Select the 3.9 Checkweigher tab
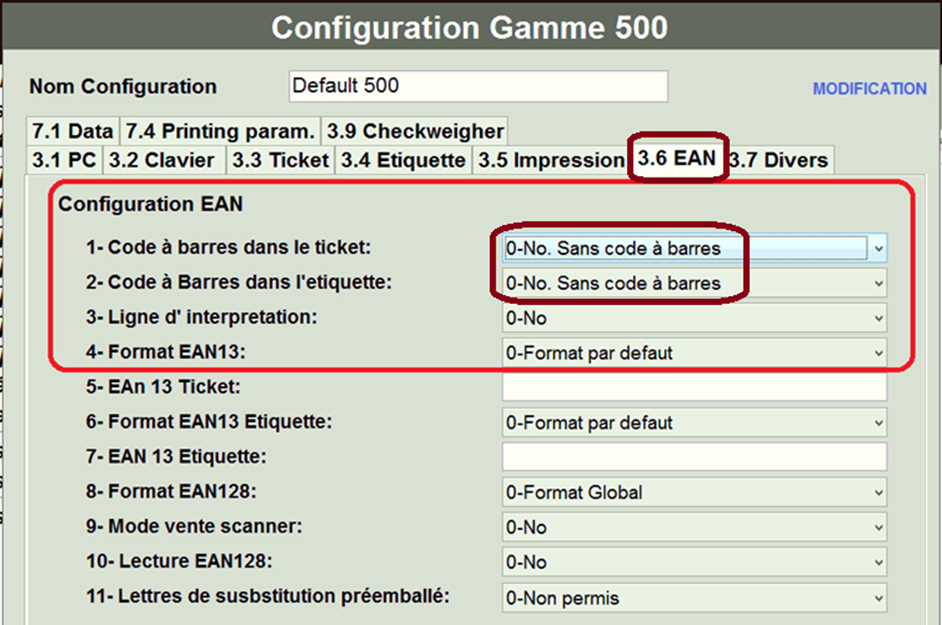 click(415, 131)
